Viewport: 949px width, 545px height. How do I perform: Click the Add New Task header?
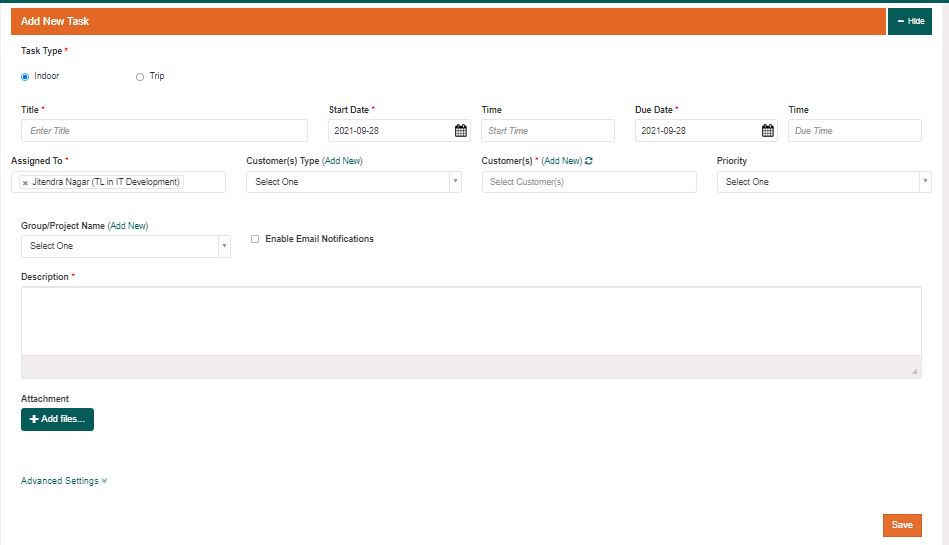448,21
